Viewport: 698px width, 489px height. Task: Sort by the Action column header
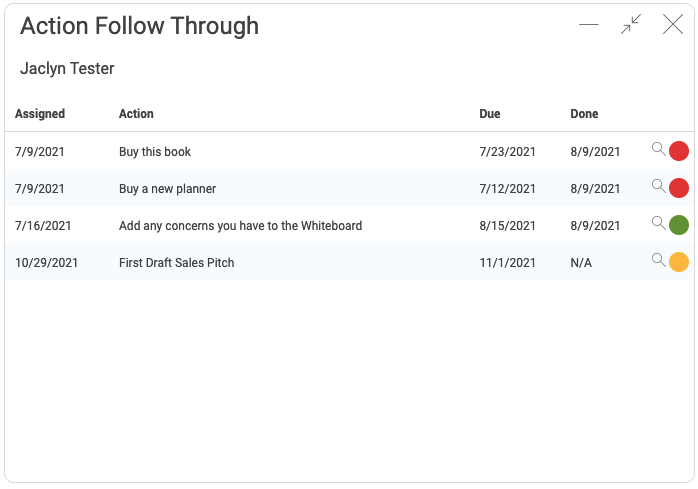pos(136,114)
